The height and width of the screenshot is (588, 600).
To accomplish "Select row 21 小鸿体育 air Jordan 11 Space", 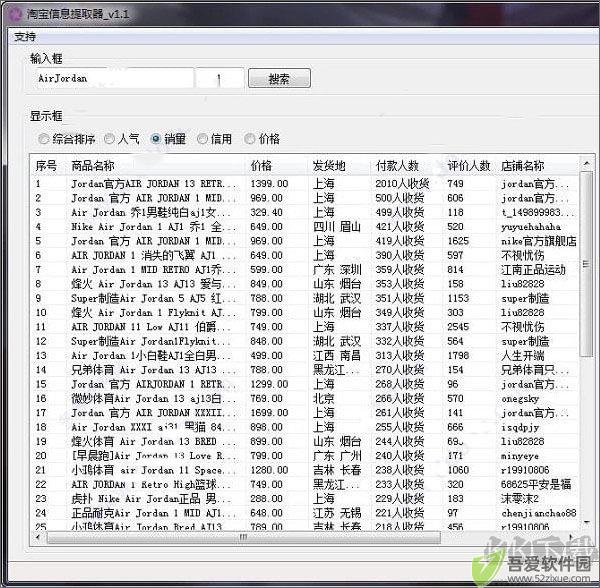I will pos(304,470).
